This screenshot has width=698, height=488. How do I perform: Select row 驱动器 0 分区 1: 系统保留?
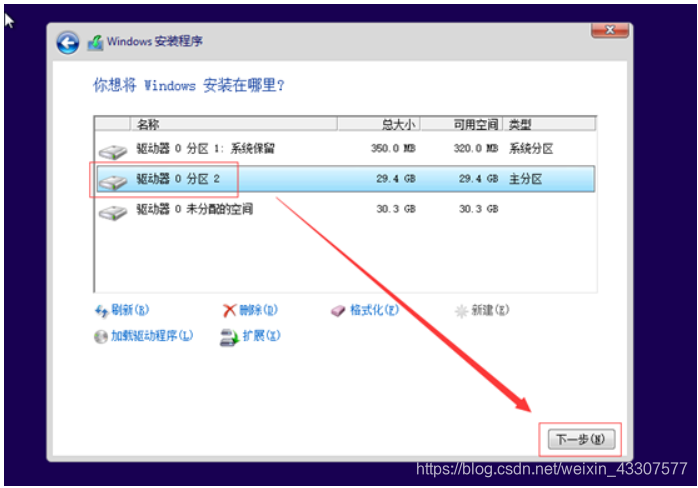click(345, 149)
